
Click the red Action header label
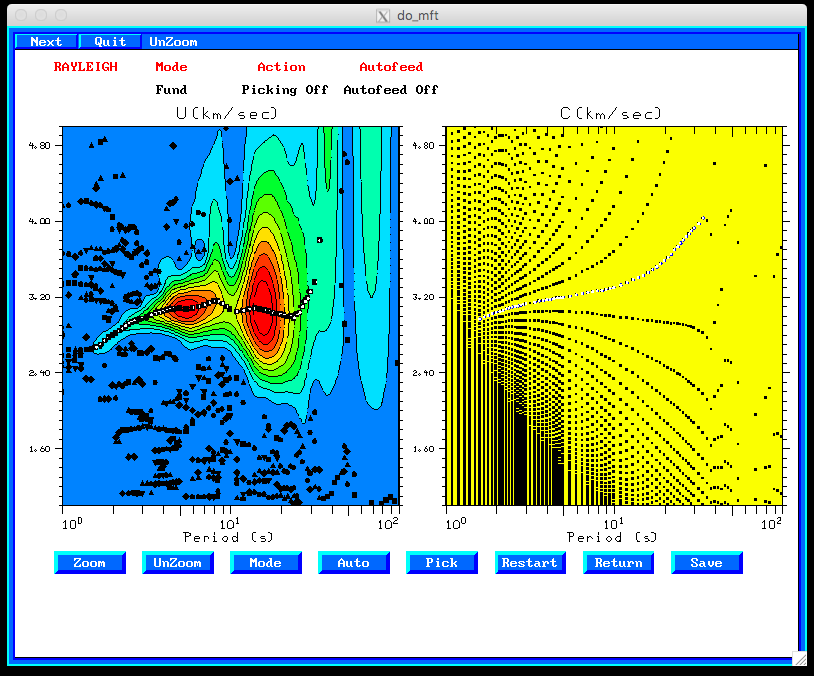pyautogui.click(x=281, y=67)
